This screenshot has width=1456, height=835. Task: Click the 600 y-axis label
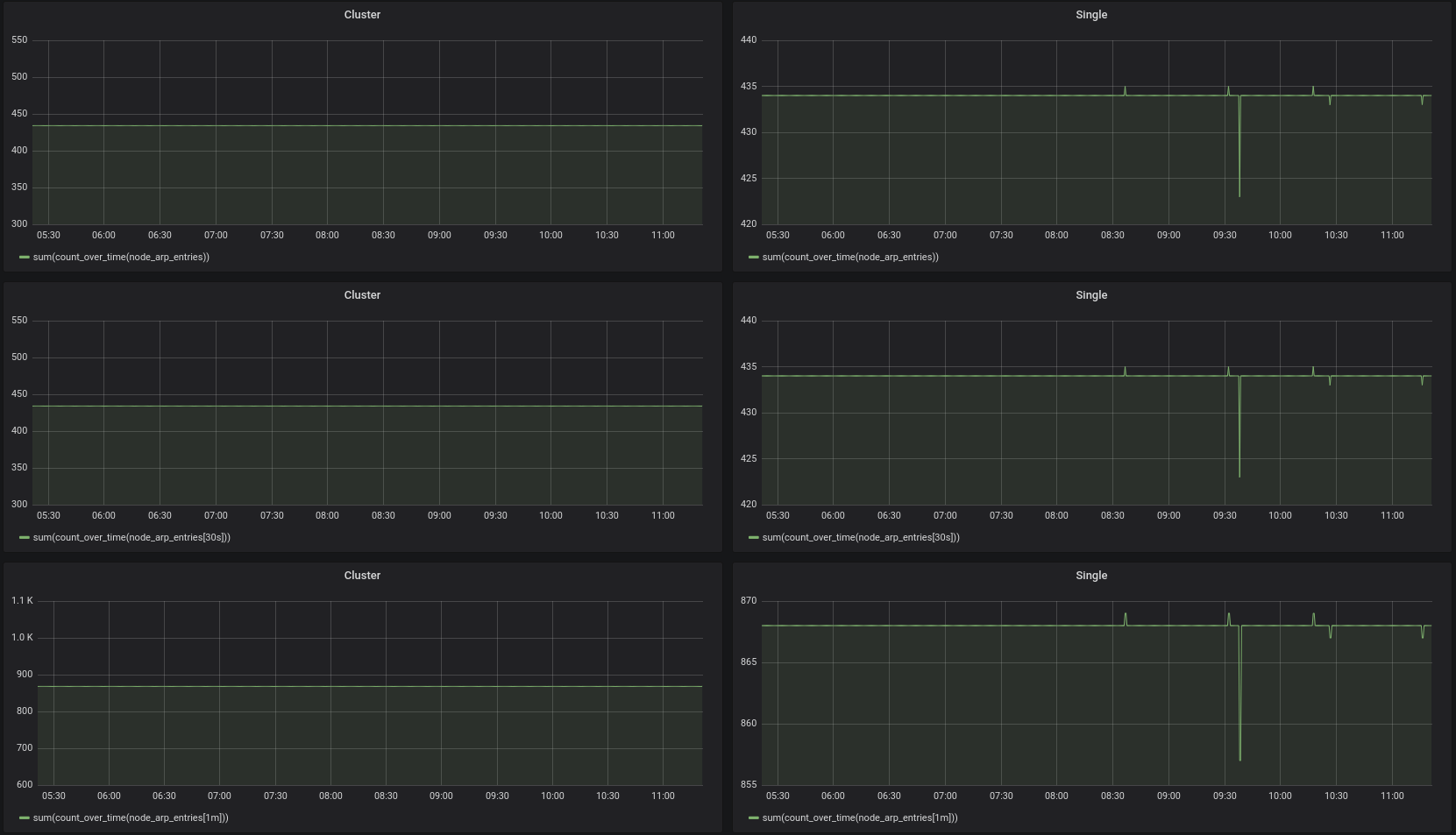point(25,785)
